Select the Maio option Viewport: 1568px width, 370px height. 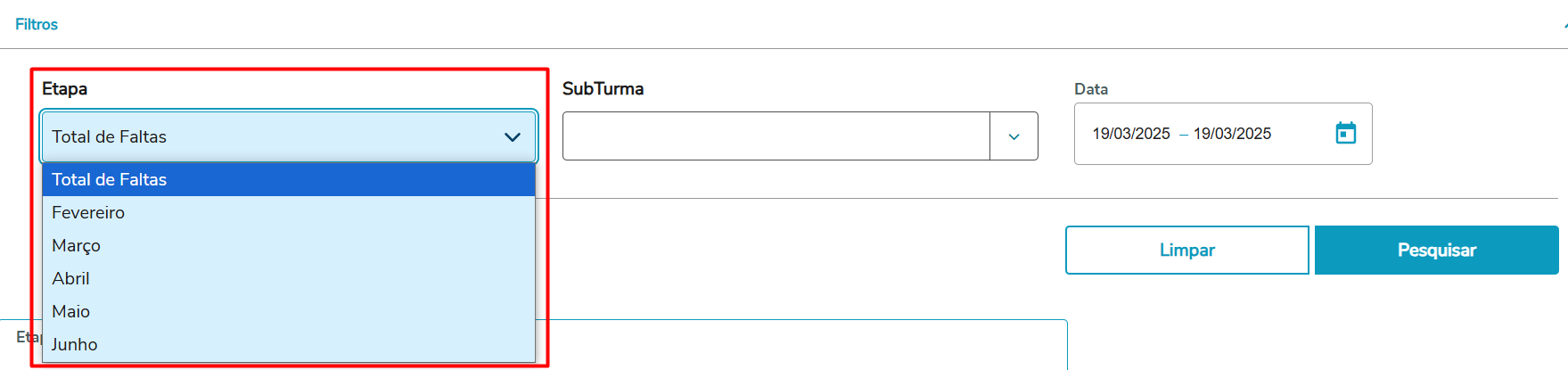coord(71,311)
